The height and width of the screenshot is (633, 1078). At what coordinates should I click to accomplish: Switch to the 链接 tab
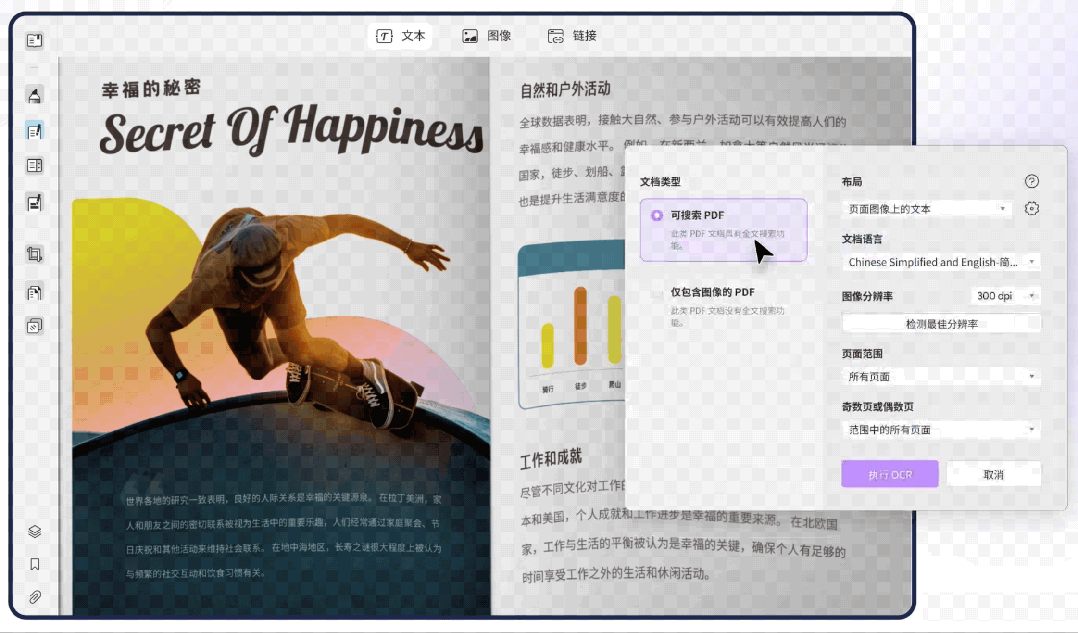[x=572, y=36]
